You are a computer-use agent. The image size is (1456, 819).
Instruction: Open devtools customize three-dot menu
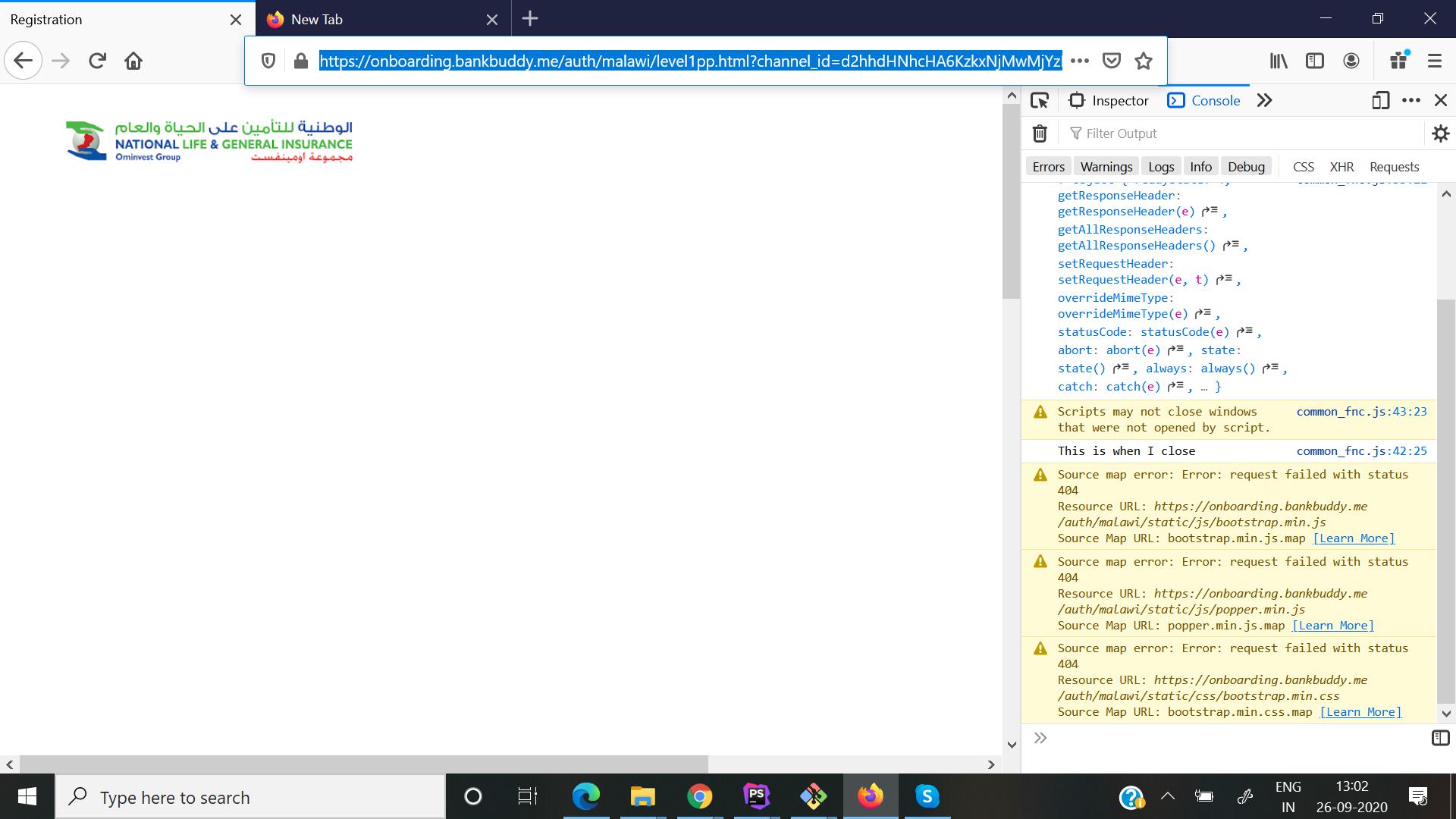[1411, 100]
